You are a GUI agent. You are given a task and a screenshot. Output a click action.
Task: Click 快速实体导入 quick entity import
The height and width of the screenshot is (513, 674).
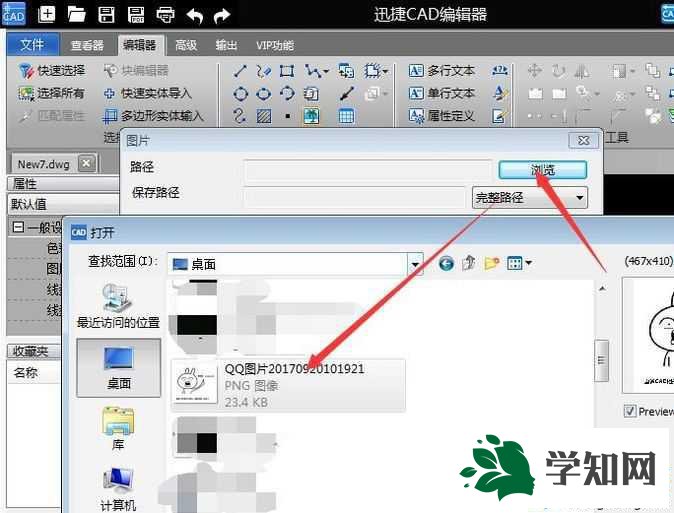click(147, 93)
